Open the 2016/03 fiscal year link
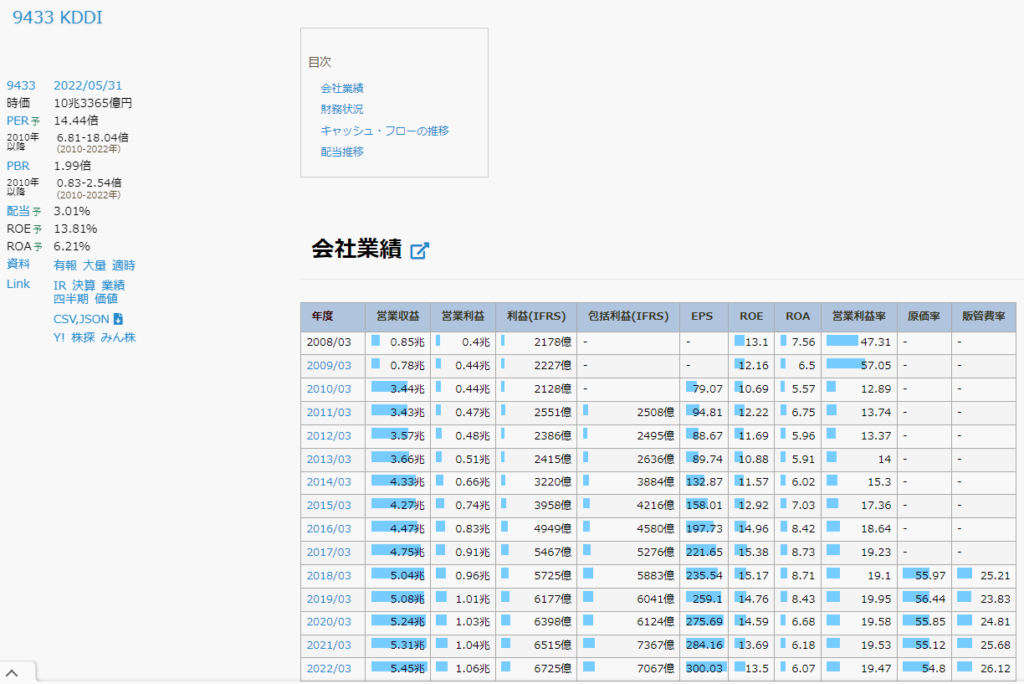The image size is (1024, 684). click(x=328, y=529)
